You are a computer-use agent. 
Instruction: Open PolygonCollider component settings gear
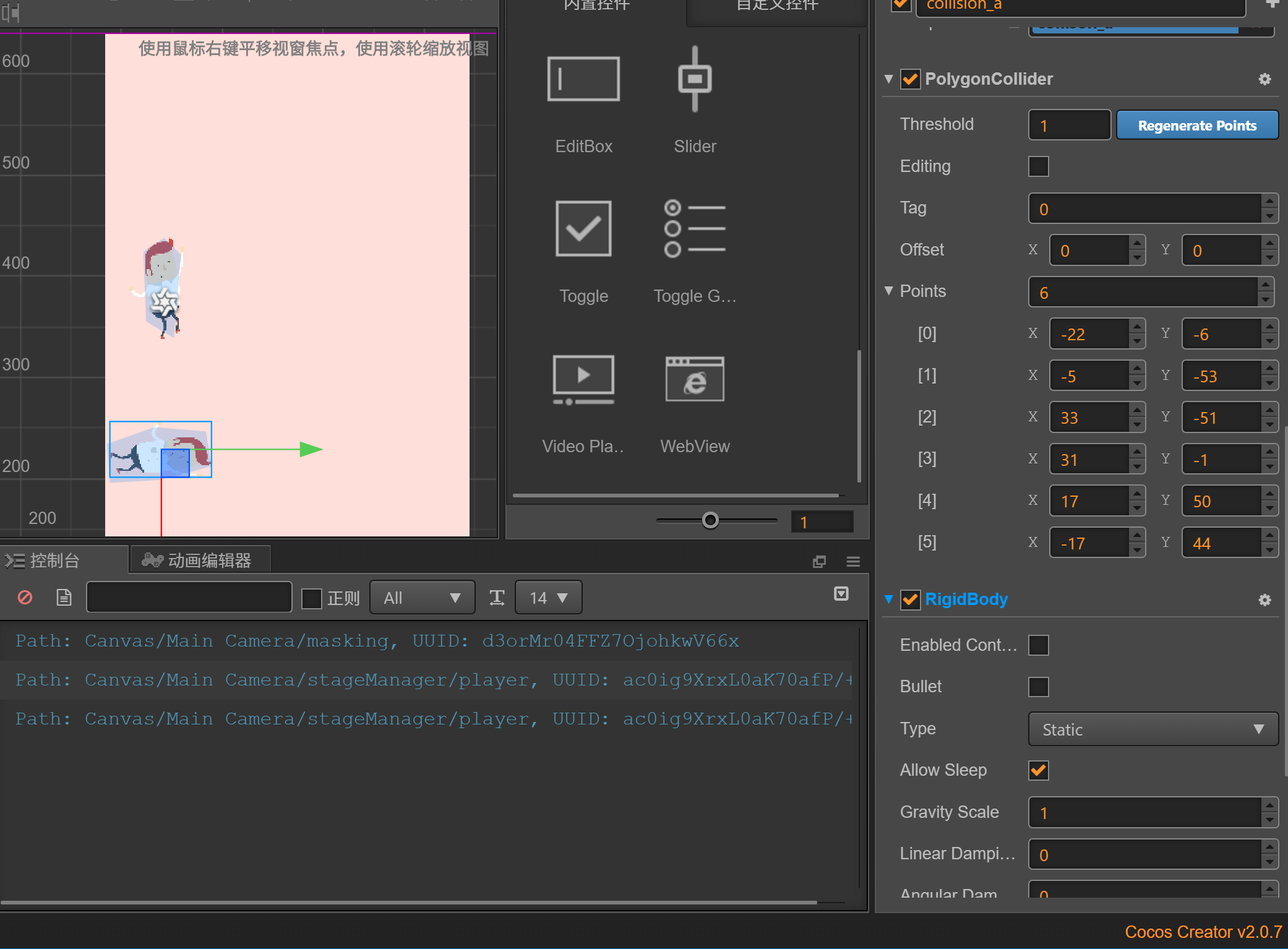pyautogui.click(x=1264, y=79)
